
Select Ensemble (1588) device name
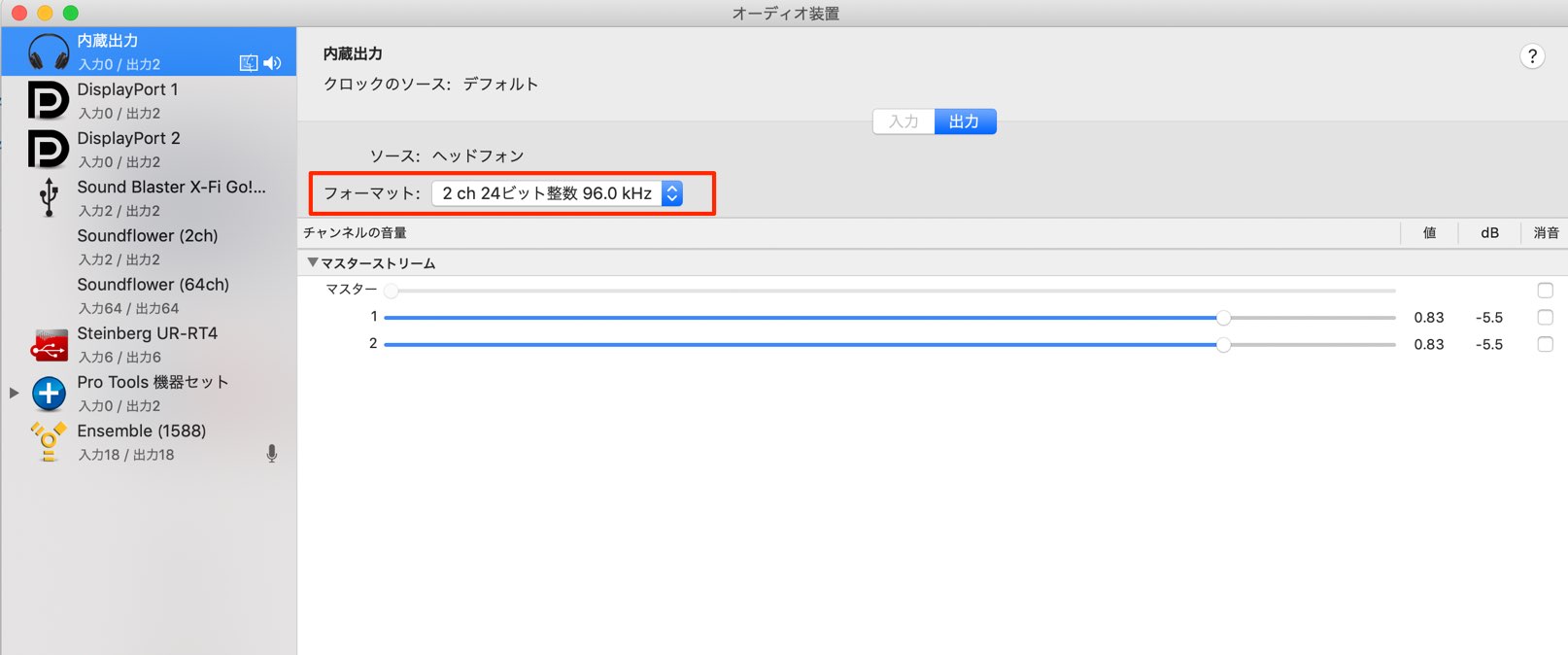(x=142, y=431)
